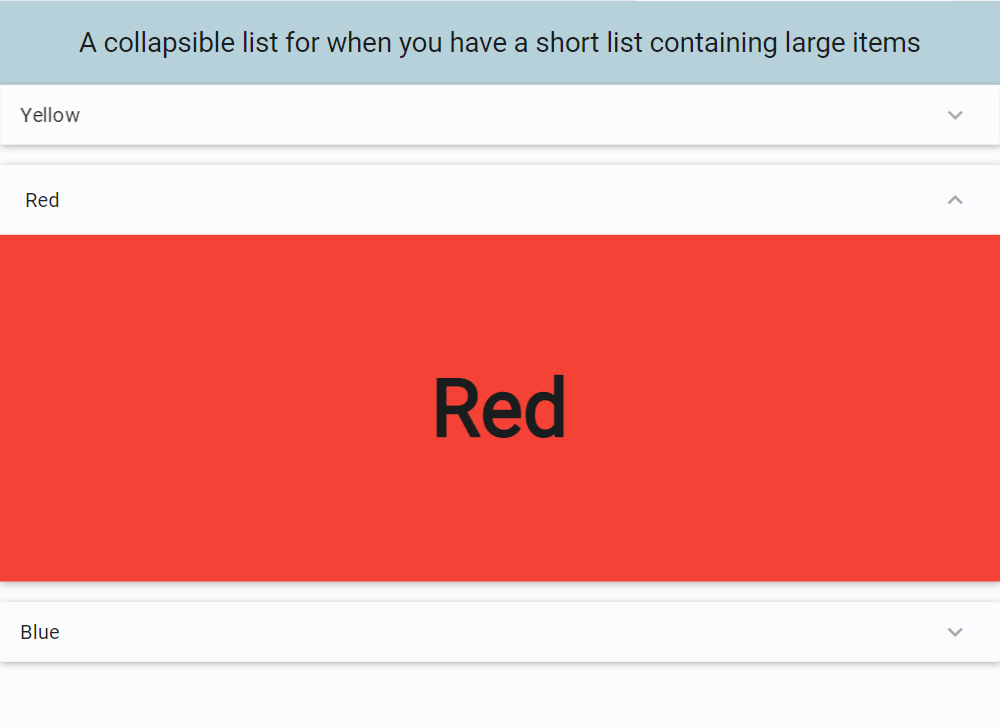Toggle closed the Red section
Screen dimensions: 1000x728
coord(500,200)
